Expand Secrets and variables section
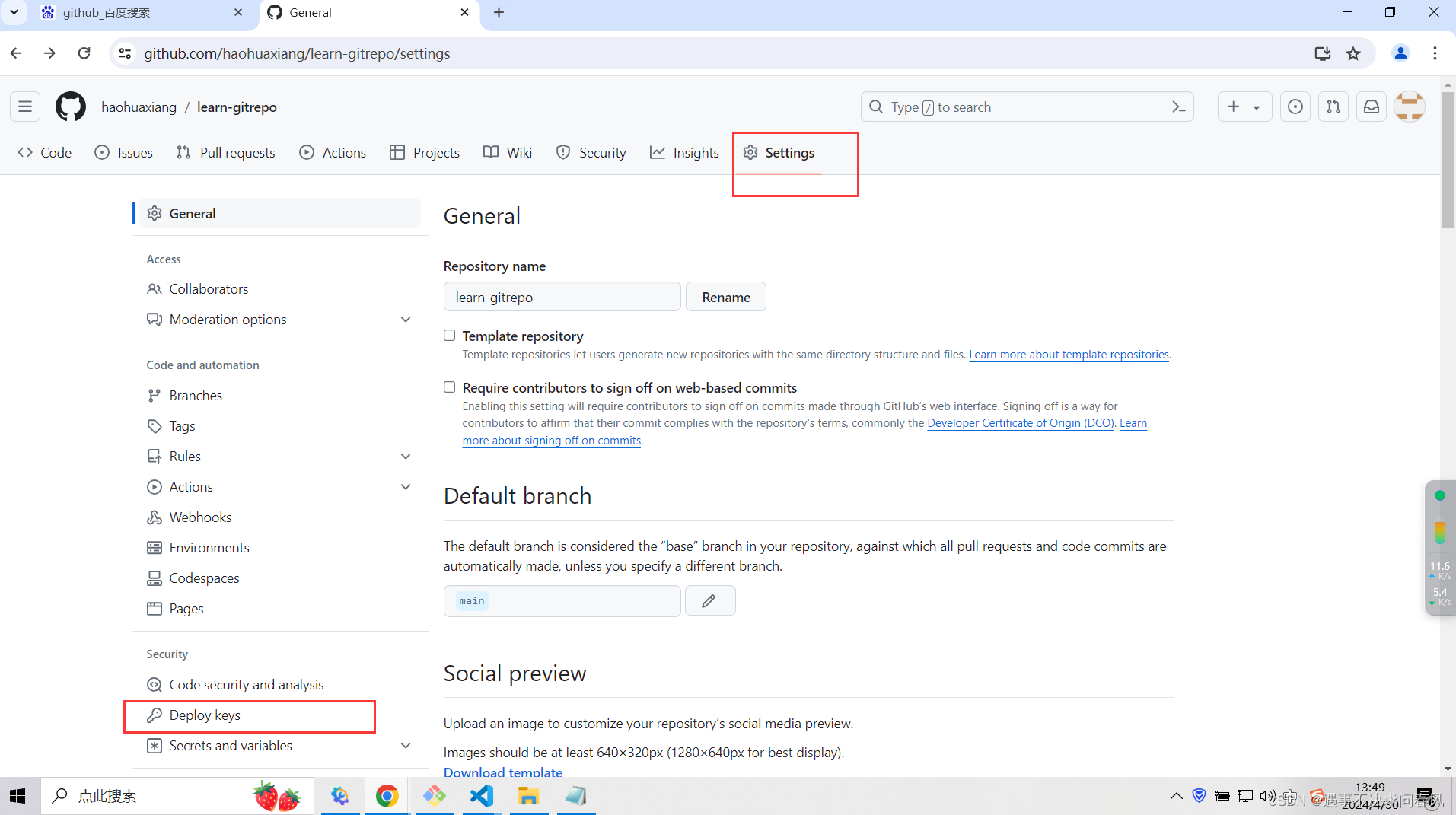The width and height of the screenshot is (1456, 815). pos(406,746)
